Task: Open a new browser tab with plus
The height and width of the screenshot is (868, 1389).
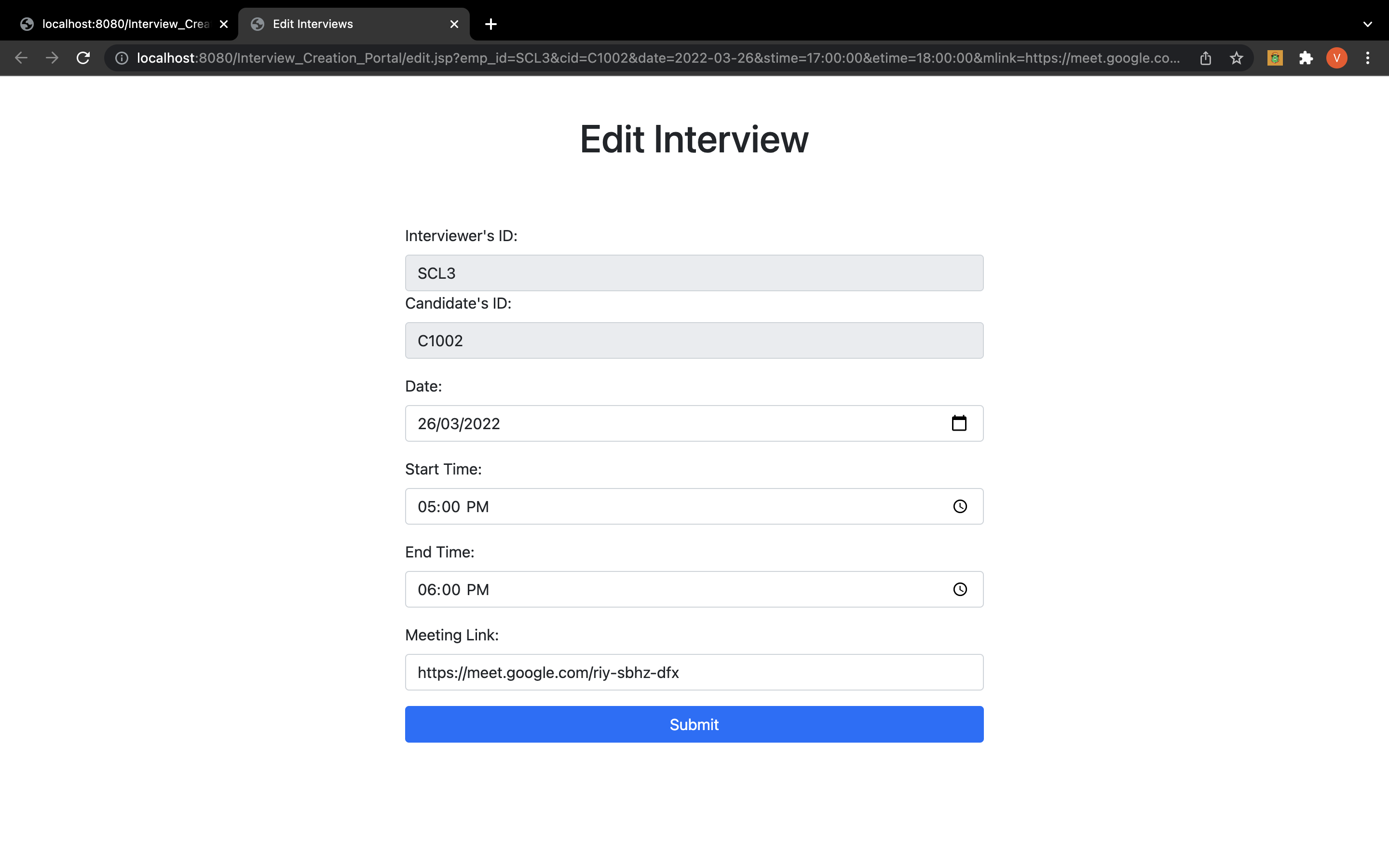Action: [491, 24]
